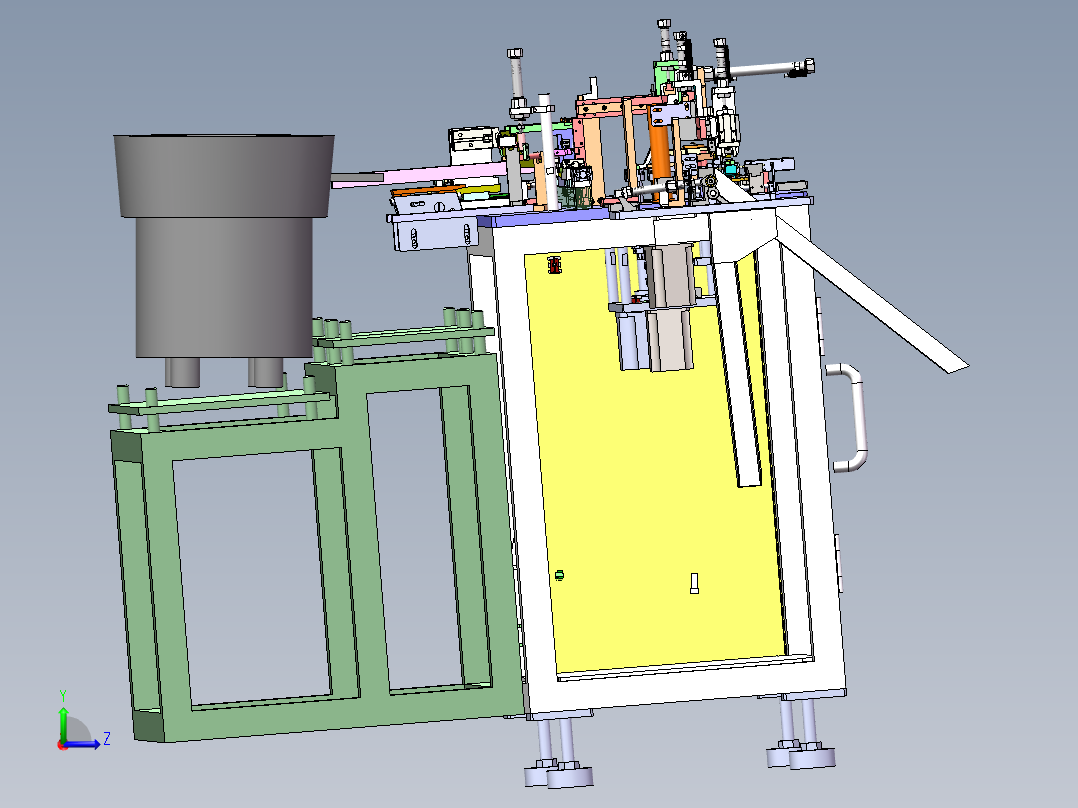Click the red origin ball of triad
This screenshot has width=1078, height=808.
63,745
